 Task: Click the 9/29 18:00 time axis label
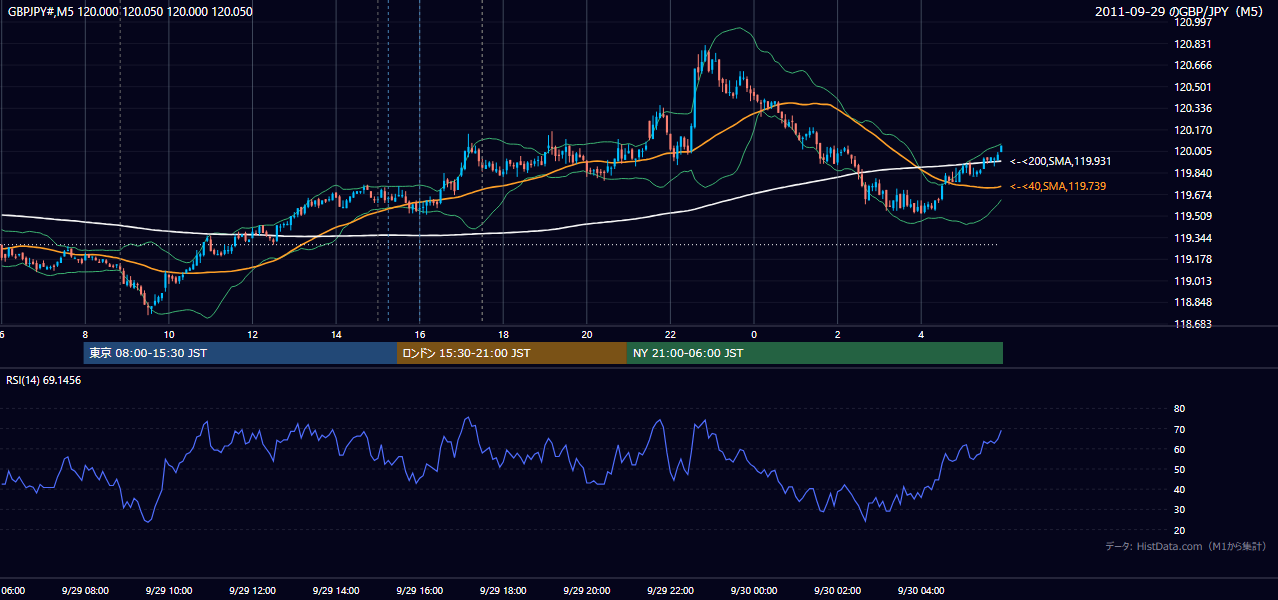click(x=503, y=591)
